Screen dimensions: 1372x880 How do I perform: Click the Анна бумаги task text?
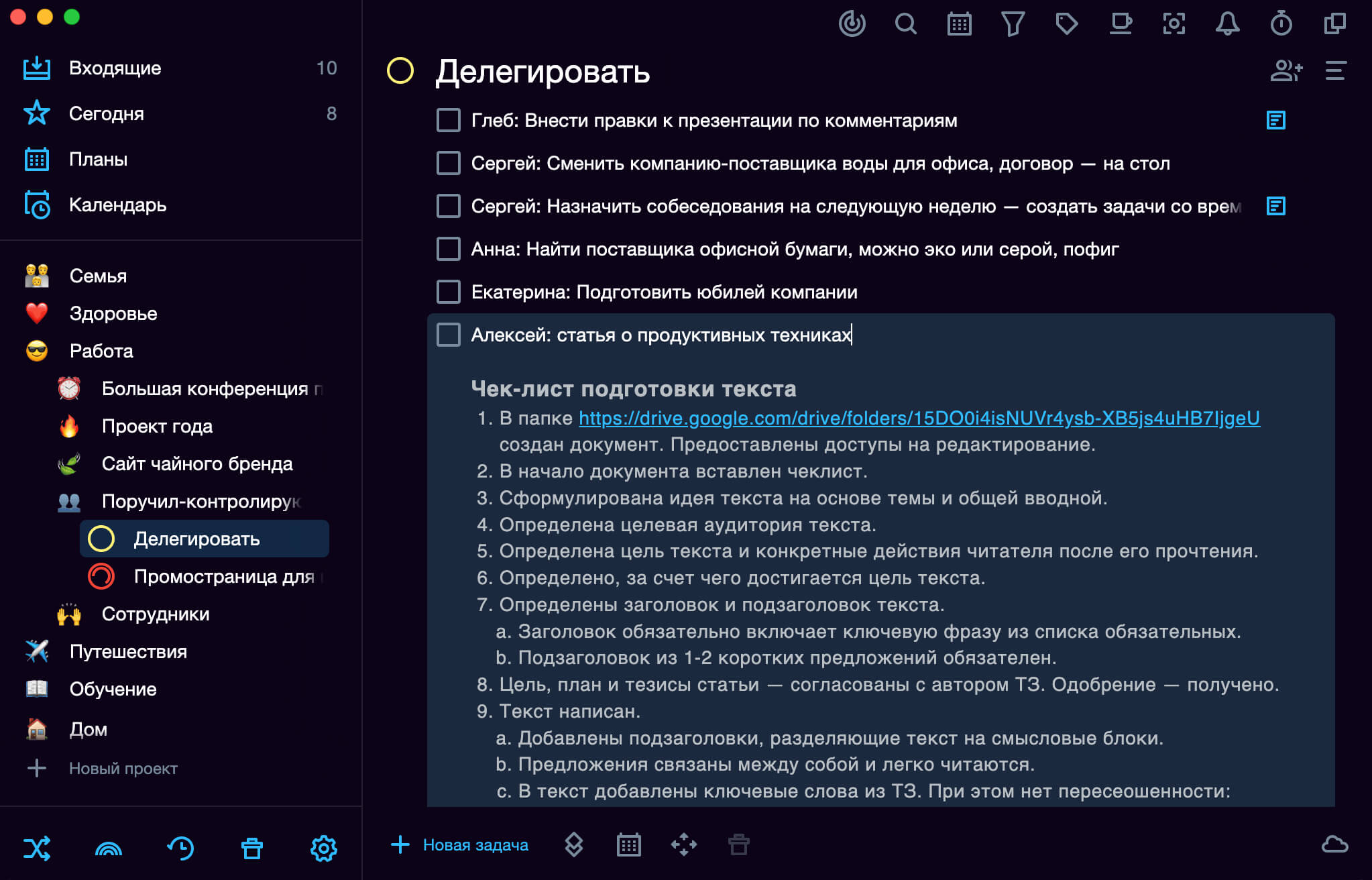coord(795,249)
